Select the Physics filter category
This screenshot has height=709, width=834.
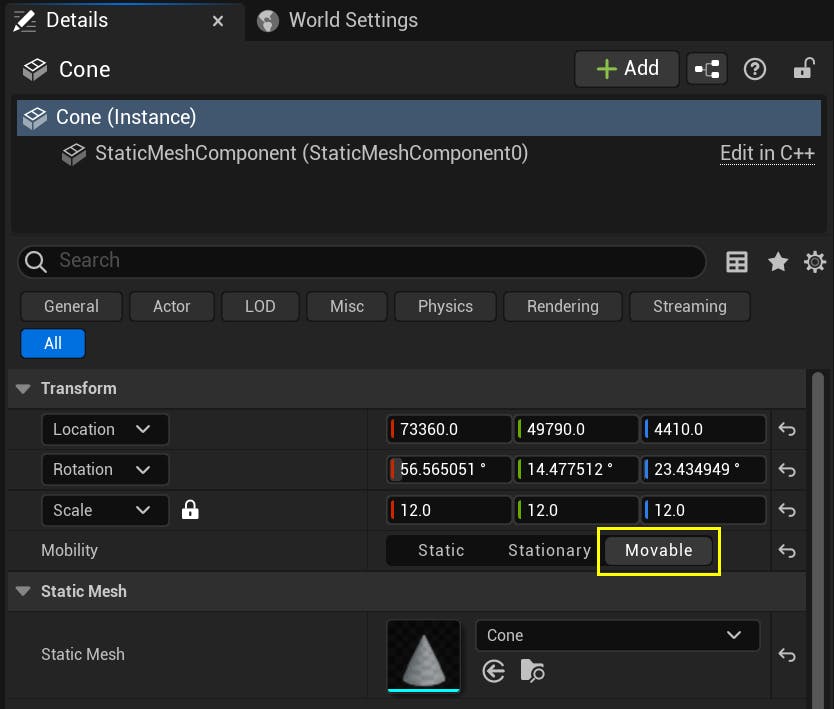point(444,307)
